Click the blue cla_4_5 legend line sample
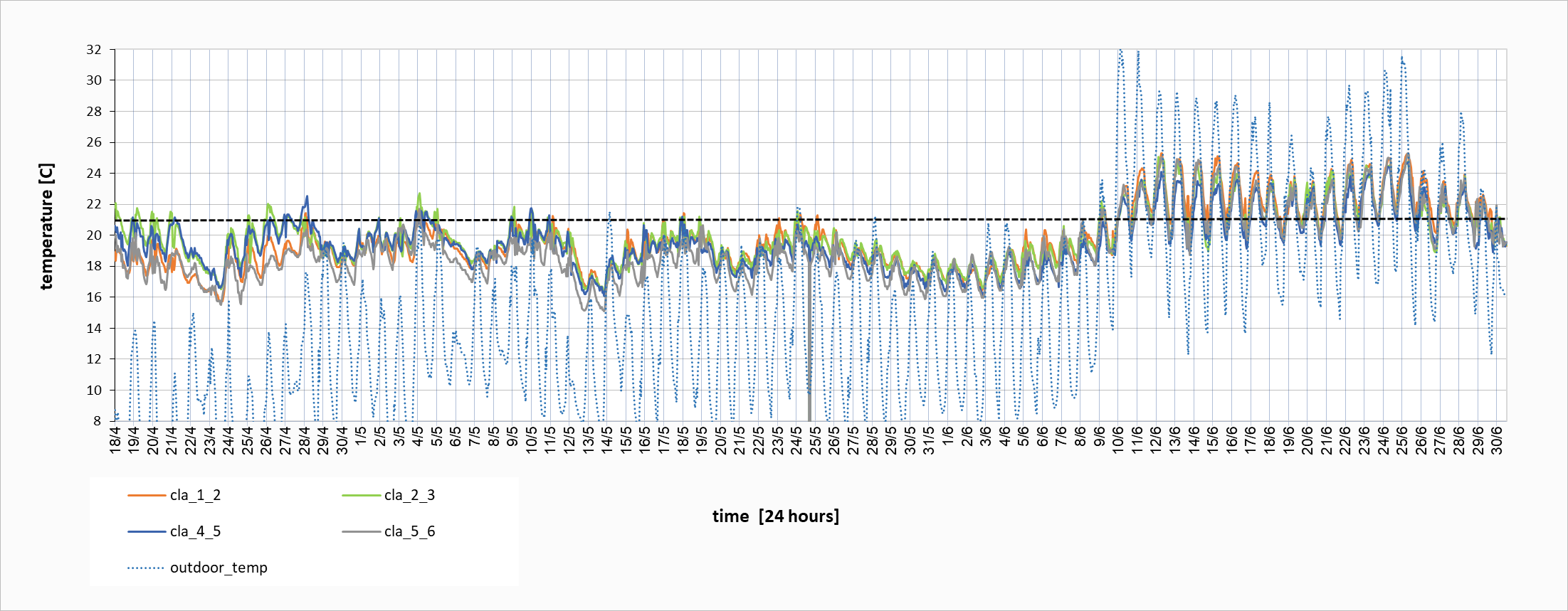The image size is (1568, 611). click(147, 531)
